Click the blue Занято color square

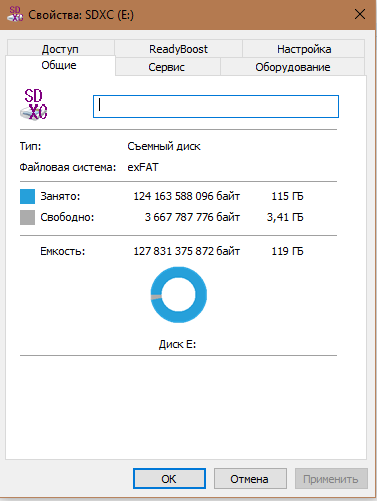tap(27, 196)
